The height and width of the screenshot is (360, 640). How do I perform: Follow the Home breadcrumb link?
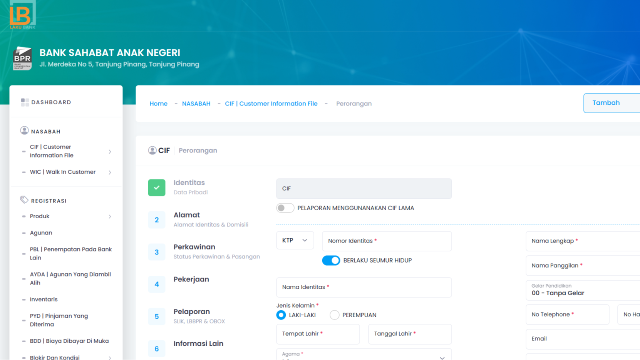(158, 104)
